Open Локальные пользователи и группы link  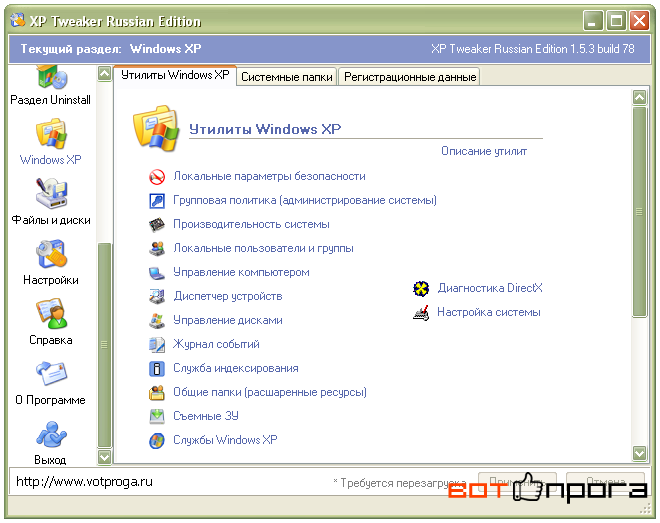click(x=263, y=248)
